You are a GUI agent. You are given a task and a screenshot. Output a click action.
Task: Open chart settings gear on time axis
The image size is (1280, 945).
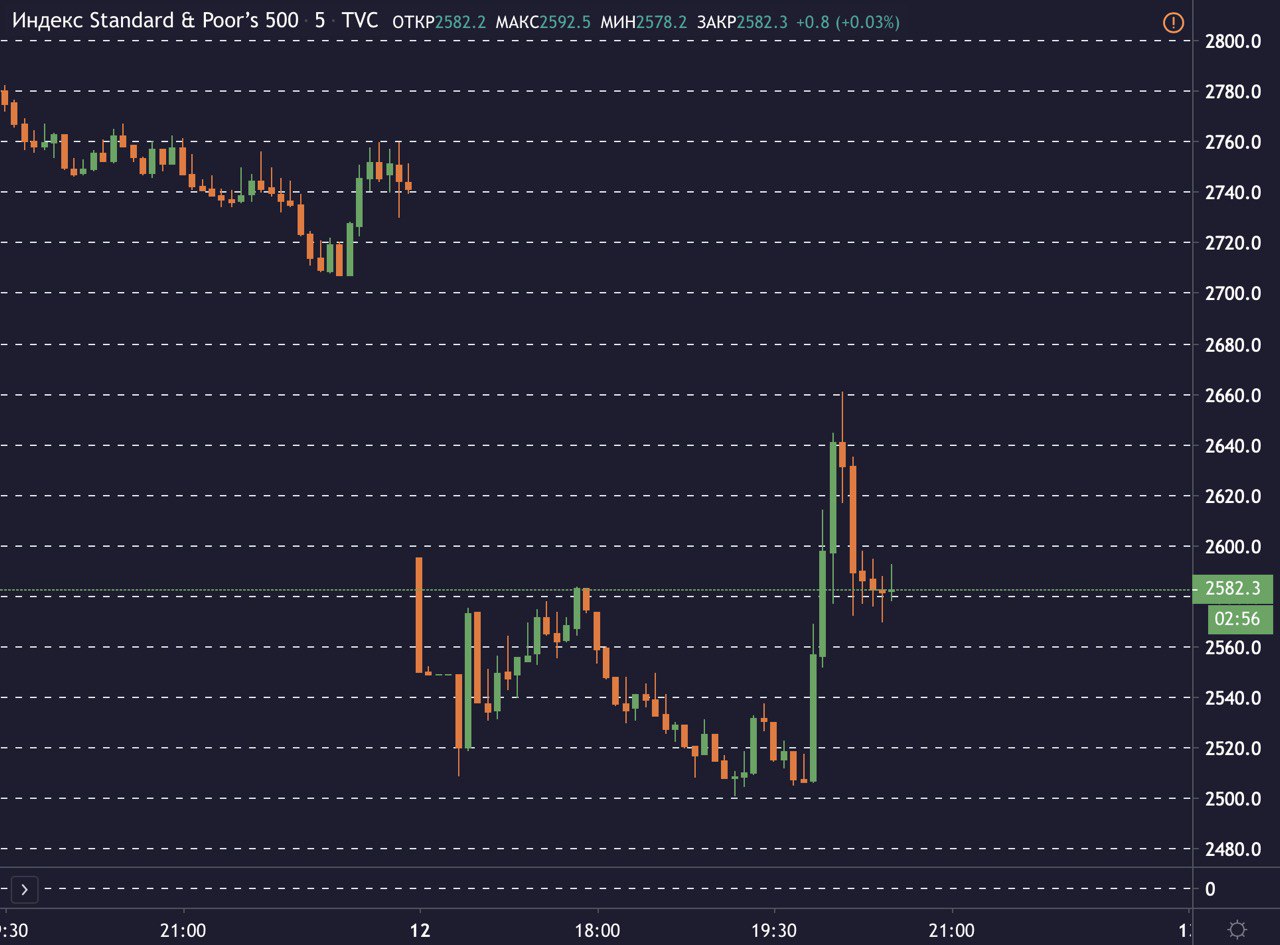[x=1237, y=929]
